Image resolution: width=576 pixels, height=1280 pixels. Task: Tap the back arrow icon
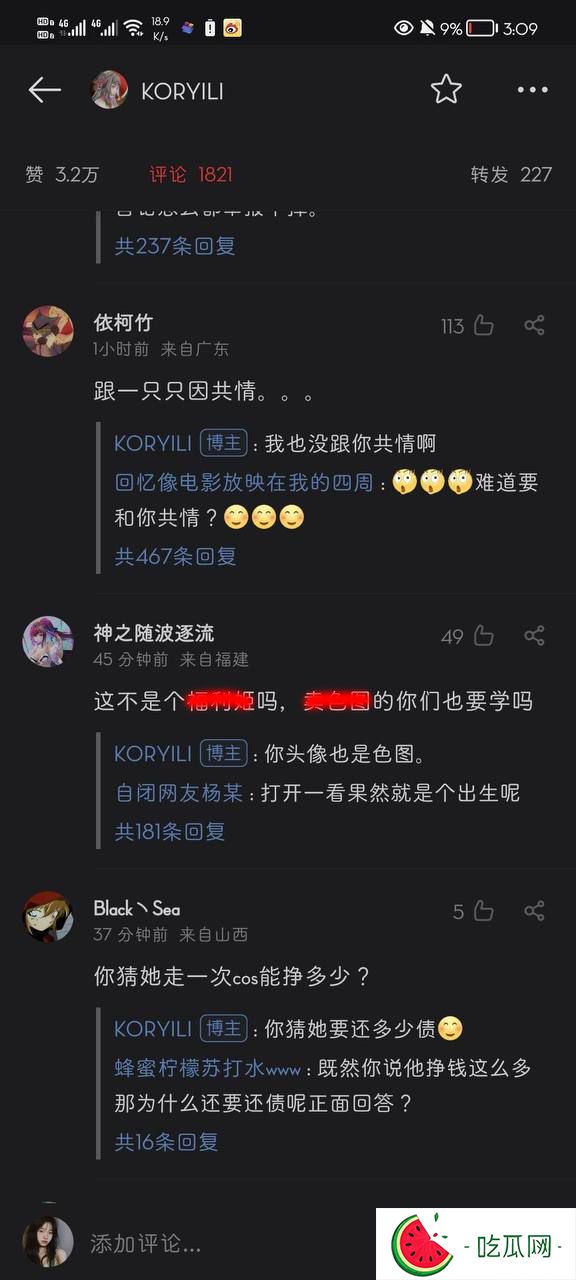click(x=45, y=90)
